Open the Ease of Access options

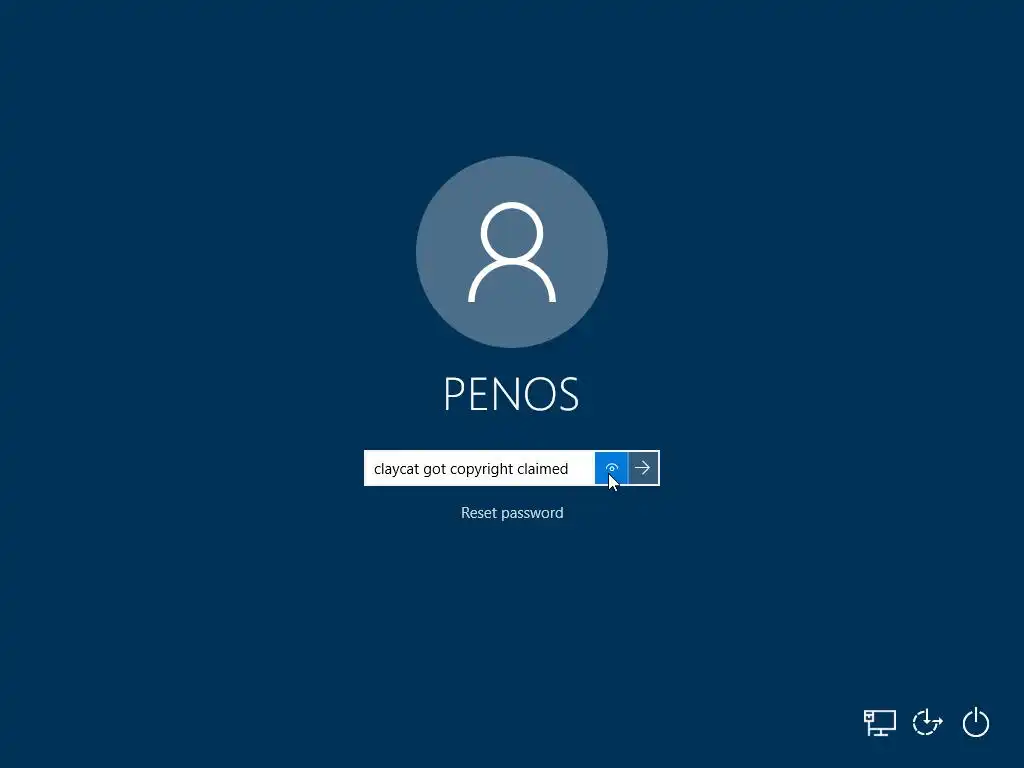click(x=927, y=722)
